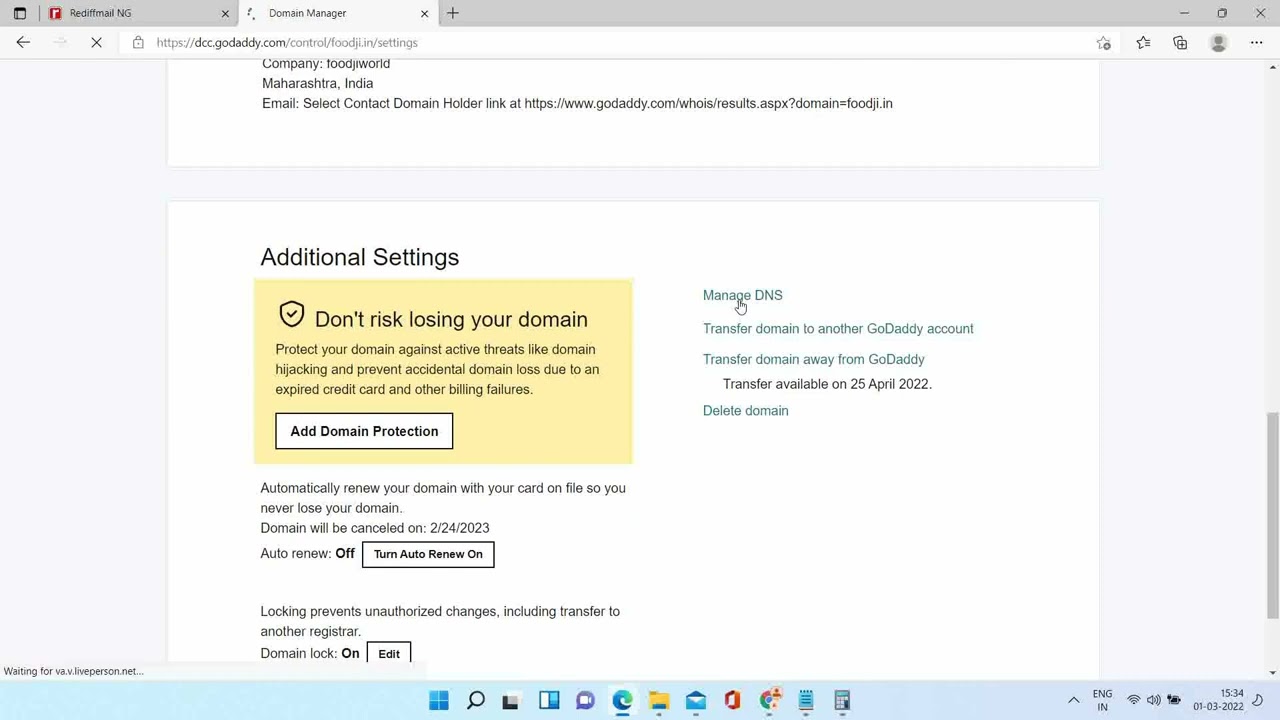Open Notepad from taskbar

click(x=805, y=700)
